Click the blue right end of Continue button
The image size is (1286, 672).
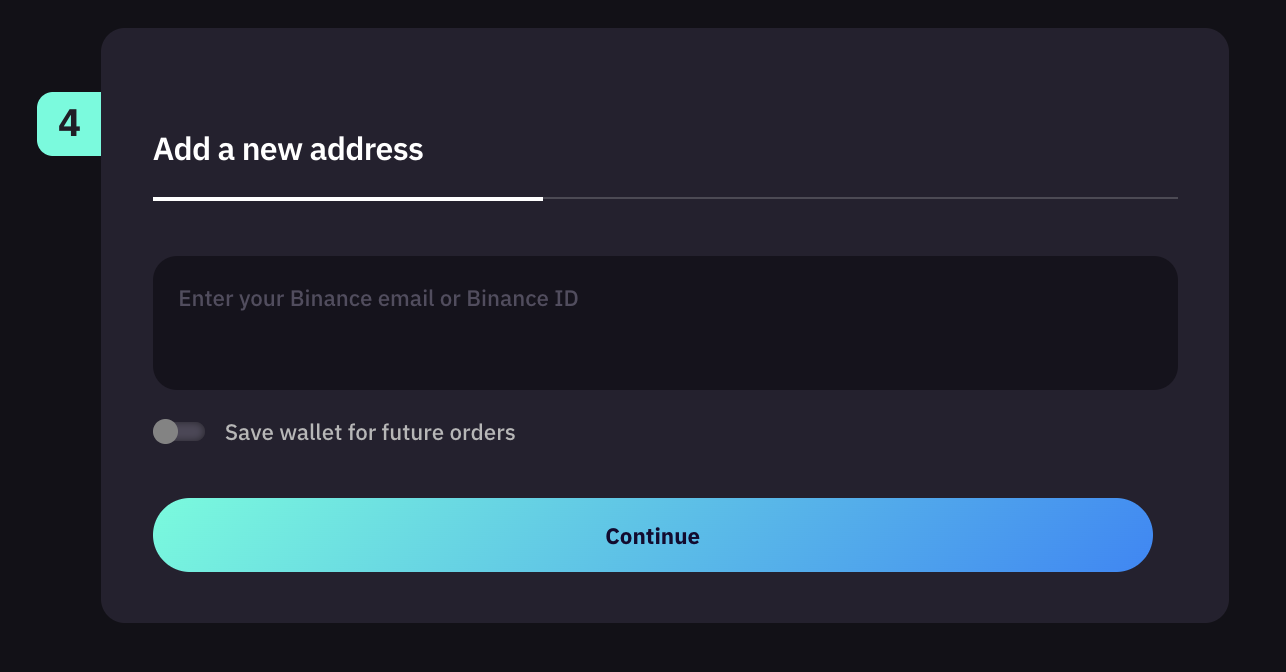[1110, 535]
